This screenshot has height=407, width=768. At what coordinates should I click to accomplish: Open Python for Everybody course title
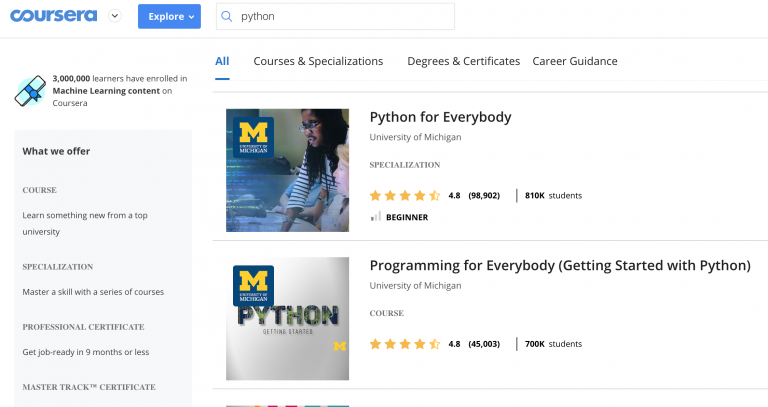click(440, 117)
